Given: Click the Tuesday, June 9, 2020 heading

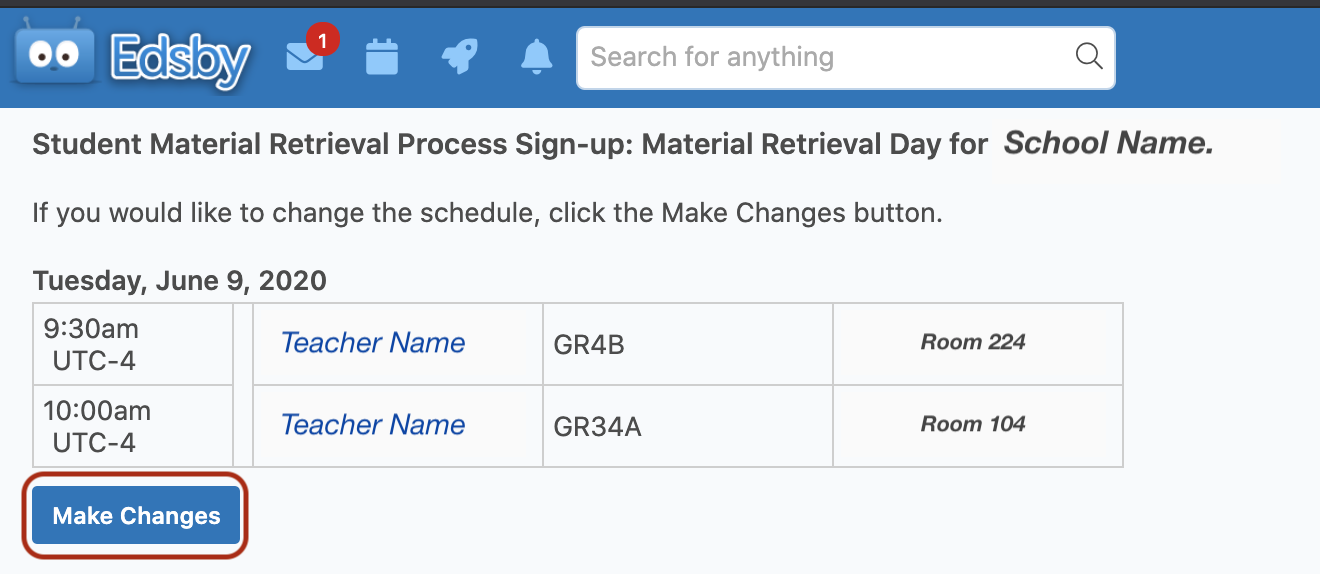Looking at the screenshot, I should (180, 281).
